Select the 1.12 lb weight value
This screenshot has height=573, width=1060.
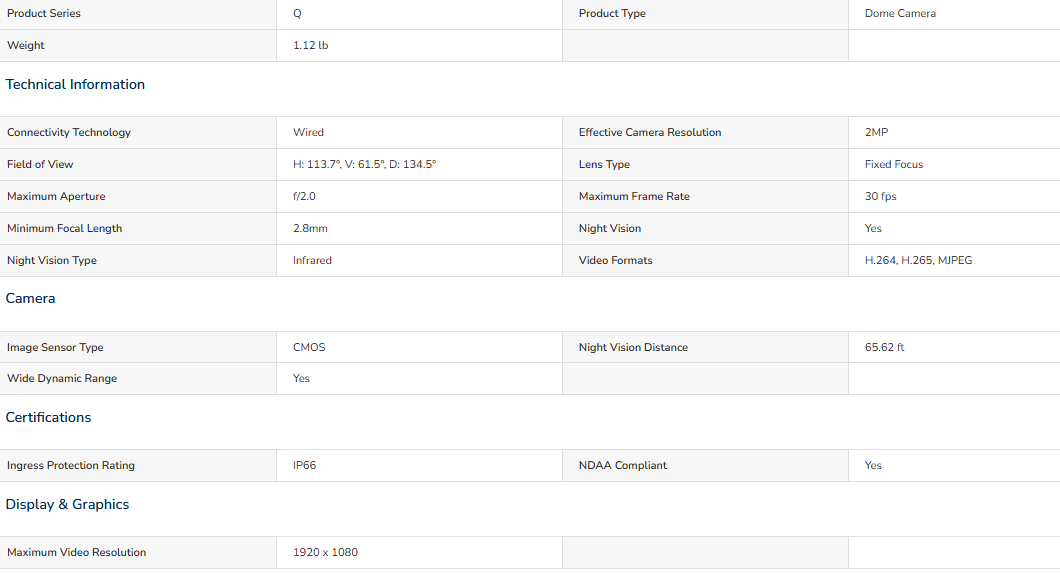click(x=310, y=45)
